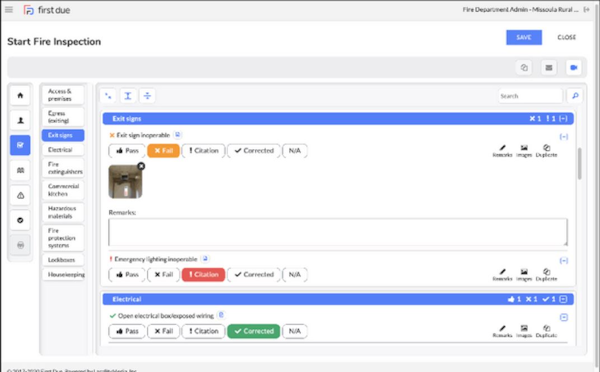Collapse the Open electrical box item
Image resolution: width=600 pixels, height=372 pixels.
[x=564, y=317]
